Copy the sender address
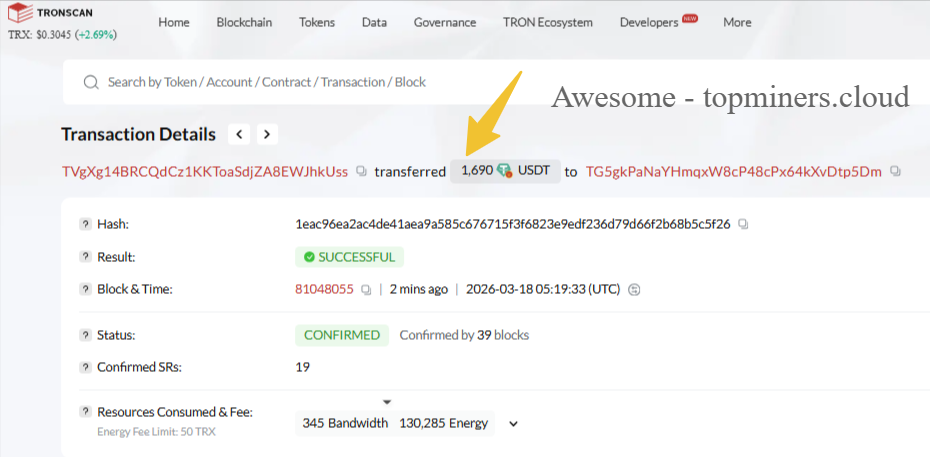This screenshot has width=930, height=457. coord(361,172)
